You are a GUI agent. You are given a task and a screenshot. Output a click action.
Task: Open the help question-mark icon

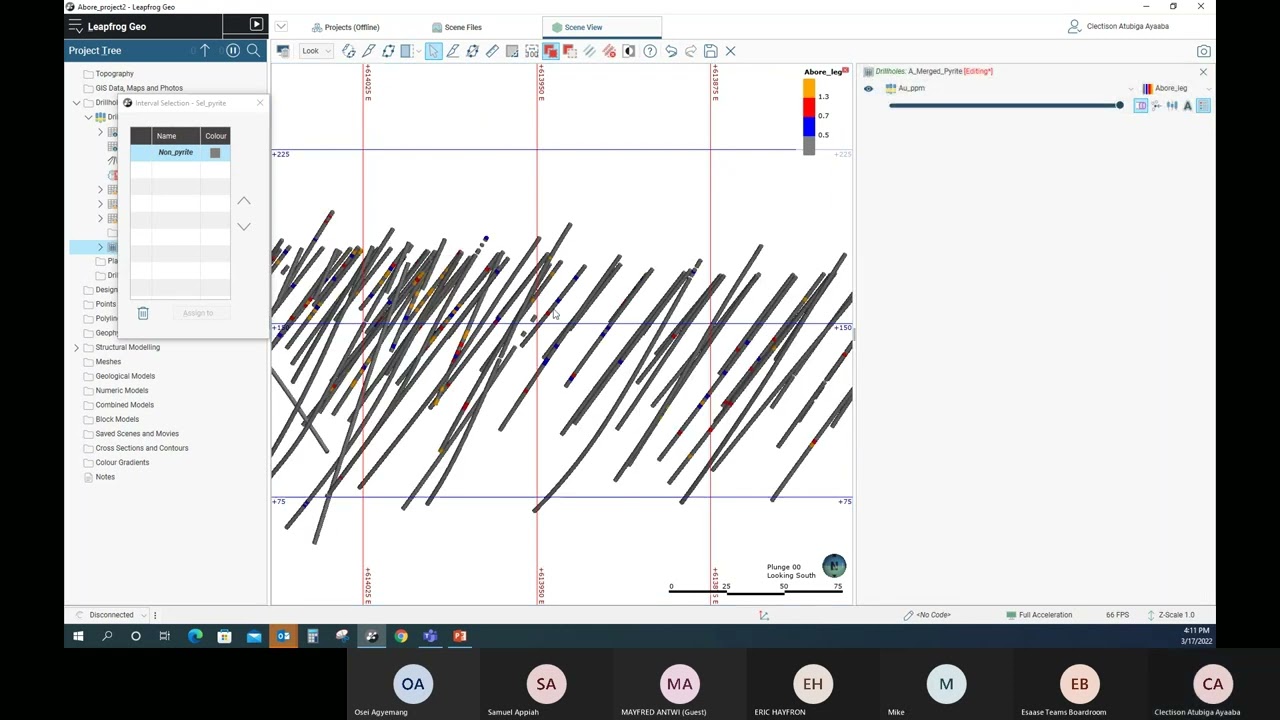650,51
